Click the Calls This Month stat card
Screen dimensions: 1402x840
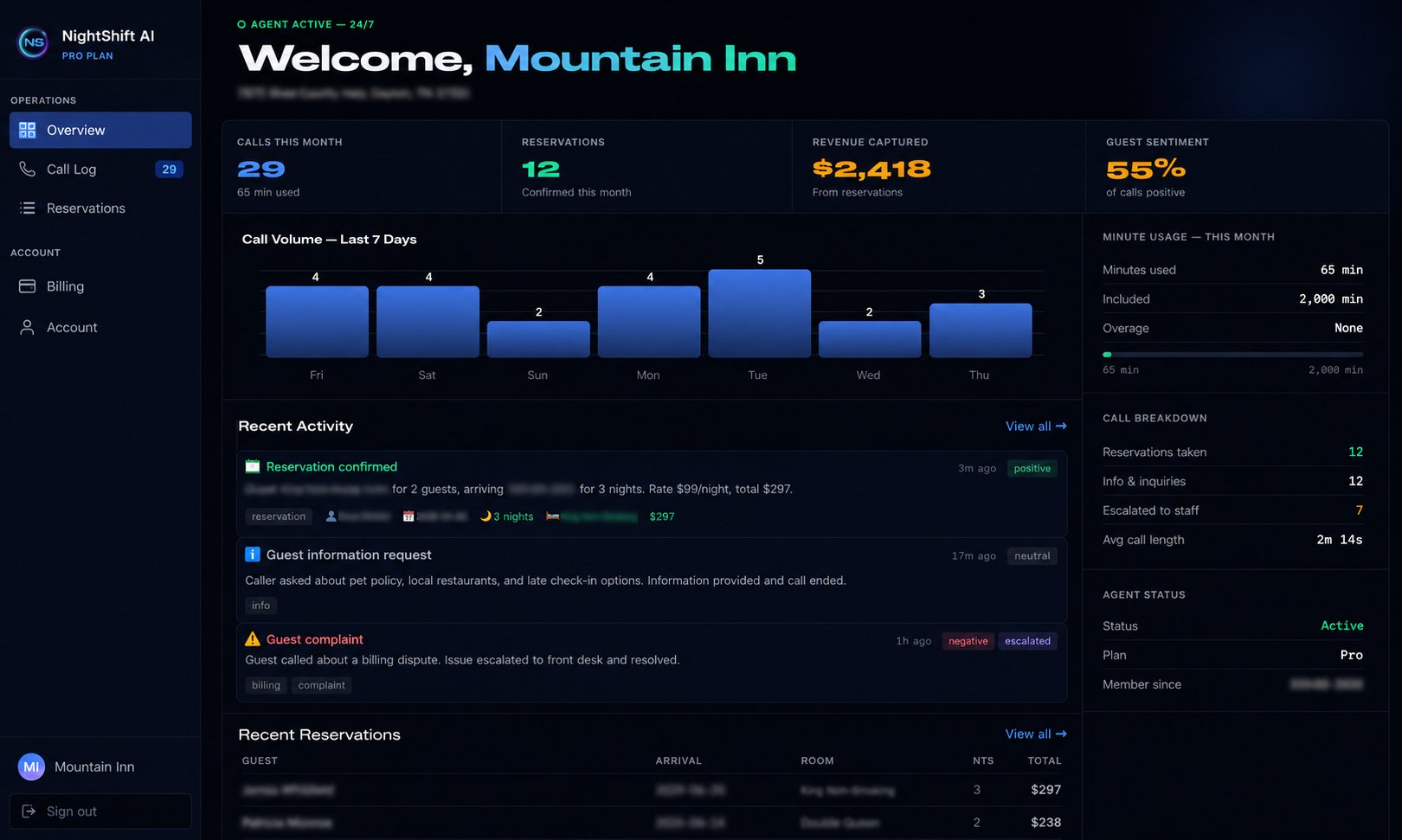point(362,167)
